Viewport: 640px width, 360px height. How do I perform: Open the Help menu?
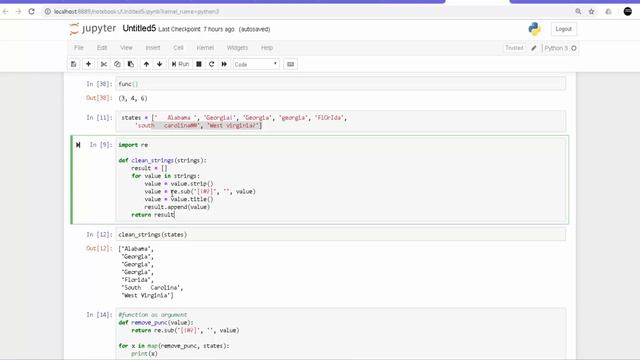(x=267, y=48)
